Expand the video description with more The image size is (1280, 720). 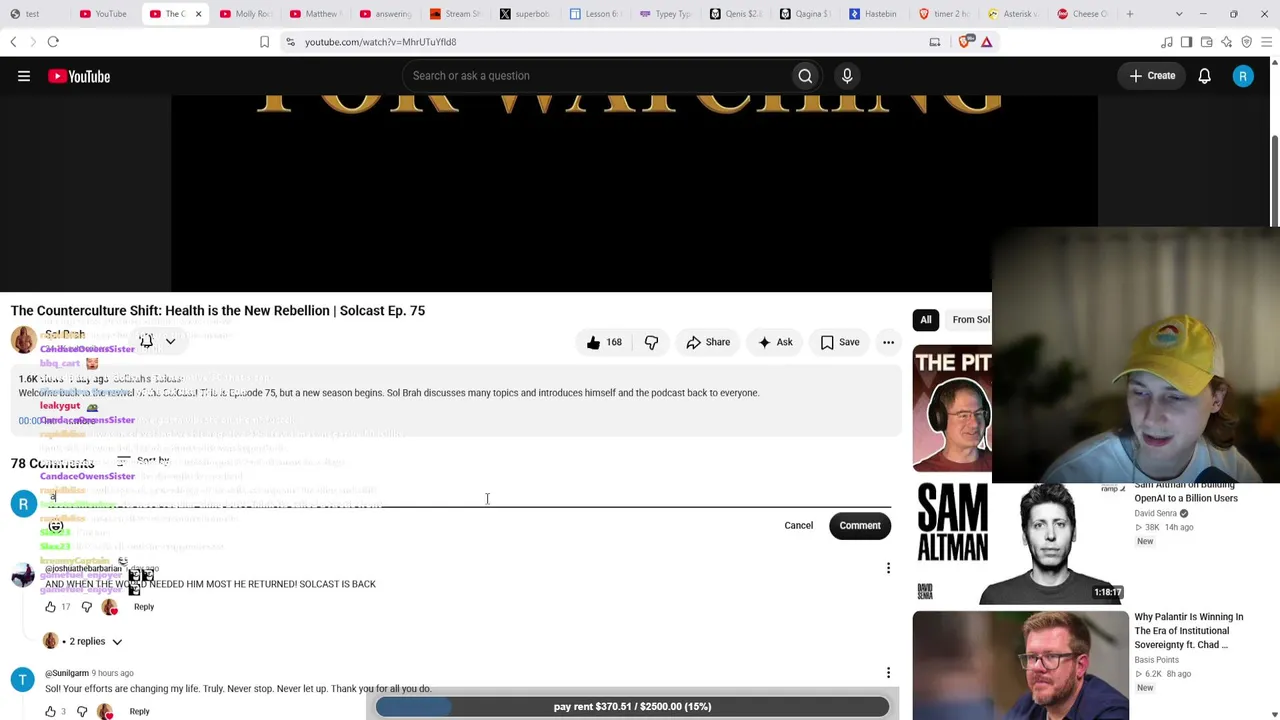[x=83, y=421]
